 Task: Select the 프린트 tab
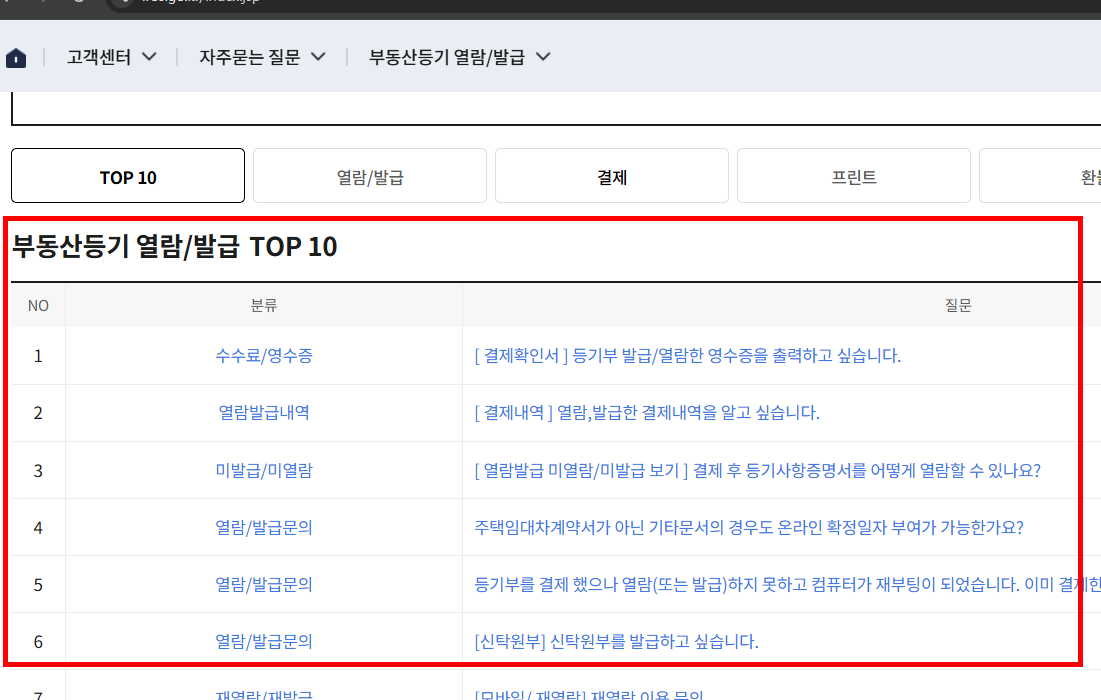coord(853,175)
